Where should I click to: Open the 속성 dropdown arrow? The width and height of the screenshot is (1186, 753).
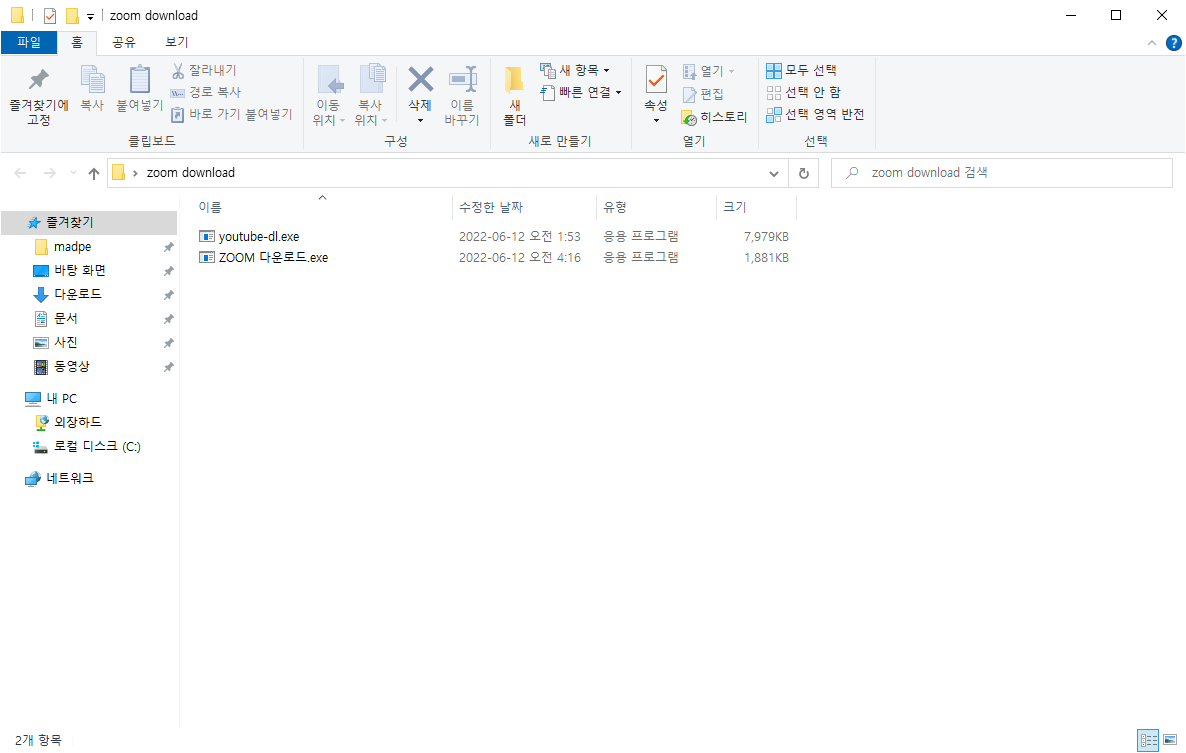click(657, 121)
